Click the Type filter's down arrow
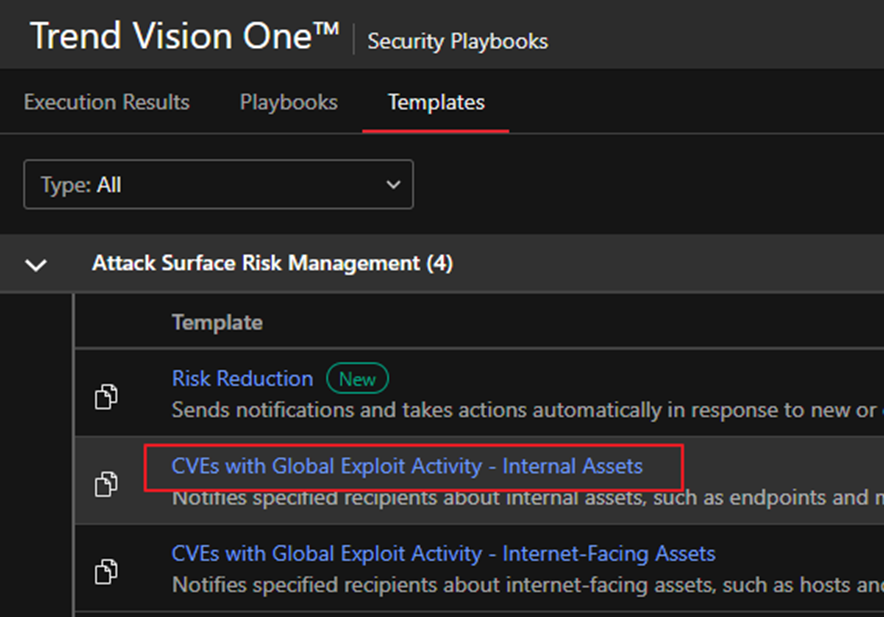The height and width of the screenshot is (617, 884). (x=392, y=185)
